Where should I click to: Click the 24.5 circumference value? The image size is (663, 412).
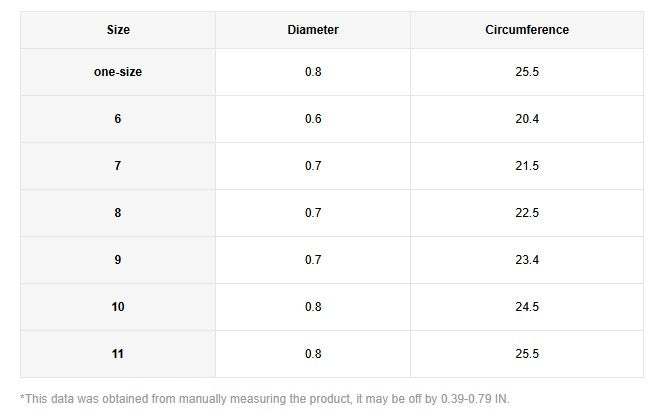[527, 307]
